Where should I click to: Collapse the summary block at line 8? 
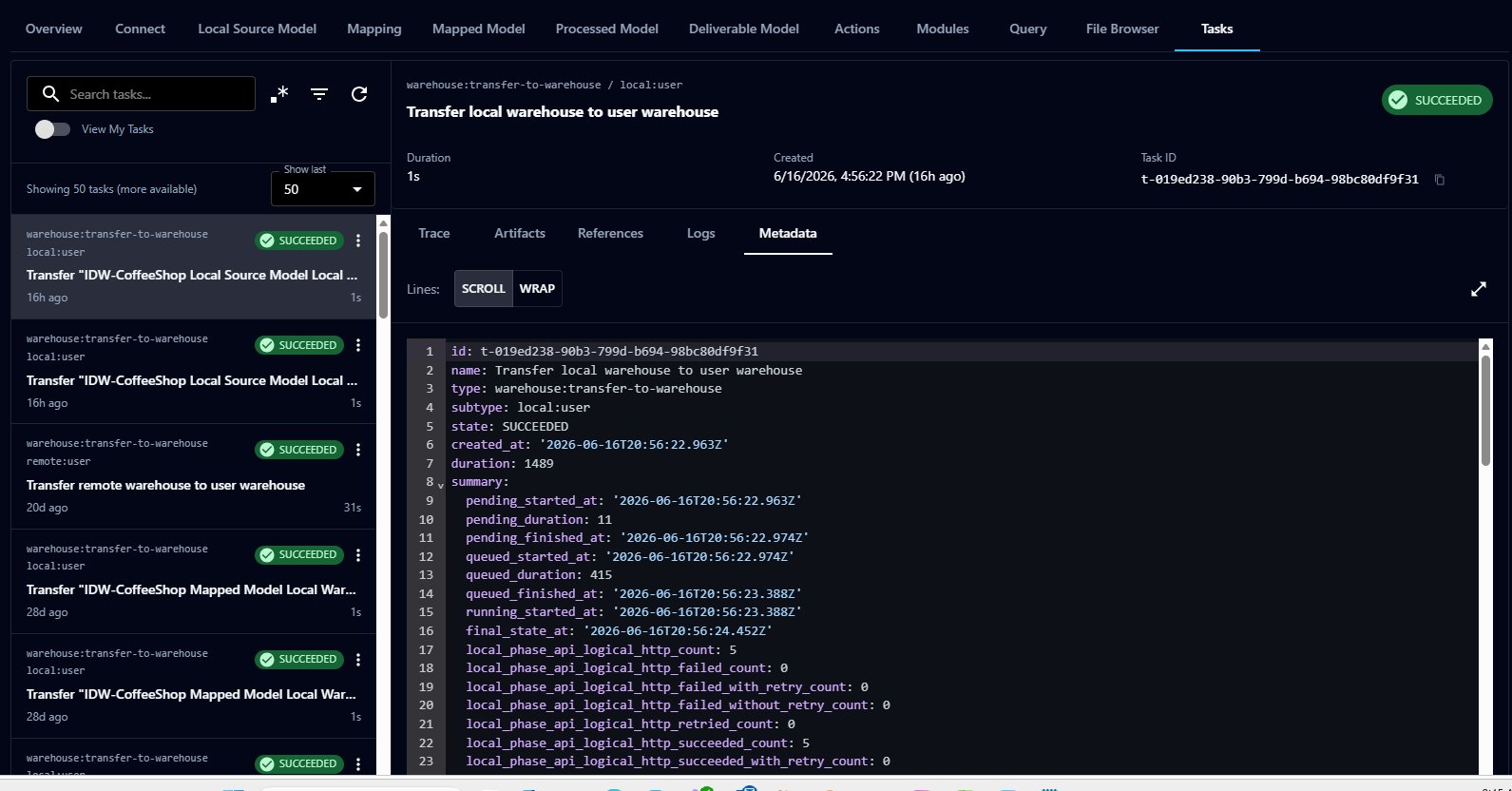click(441, 485)
